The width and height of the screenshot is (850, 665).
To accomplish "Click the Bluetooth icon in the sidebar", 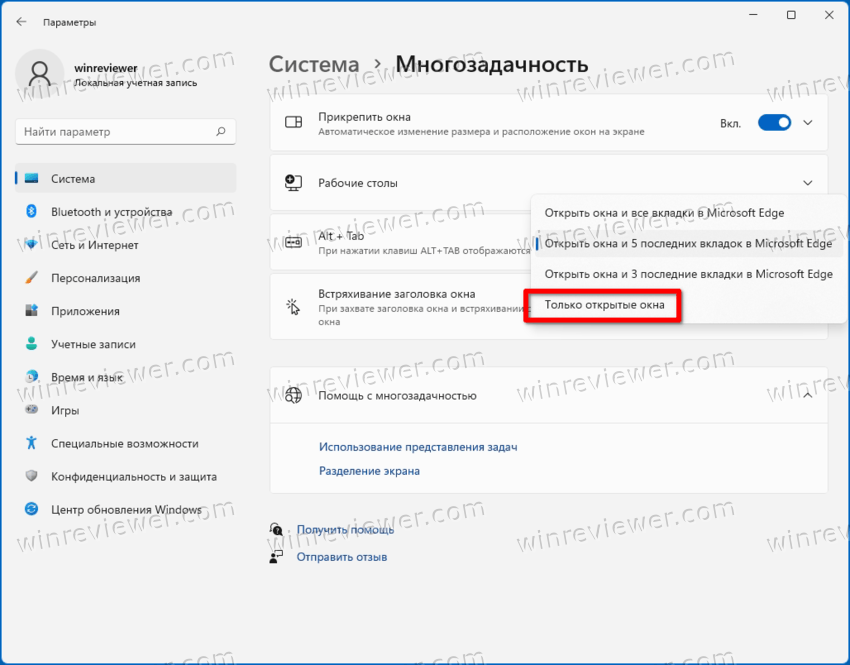I will pos(31,211).
